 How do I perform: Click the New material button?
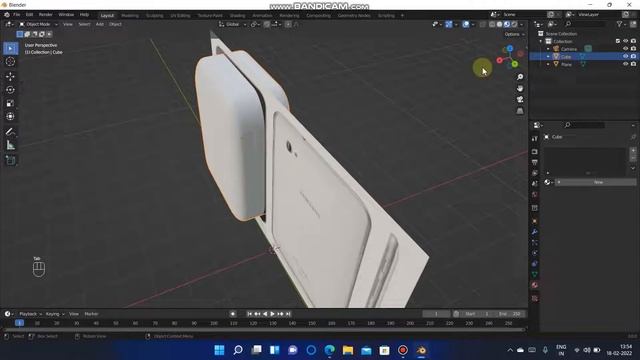pyautogui.click(x=596, y=182)
